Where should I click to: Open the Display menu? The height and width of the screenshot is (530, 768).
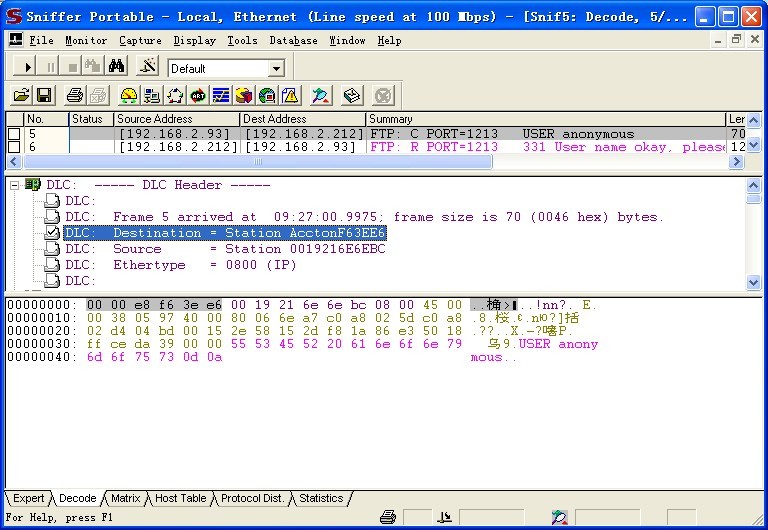click(x=194, y=41)
